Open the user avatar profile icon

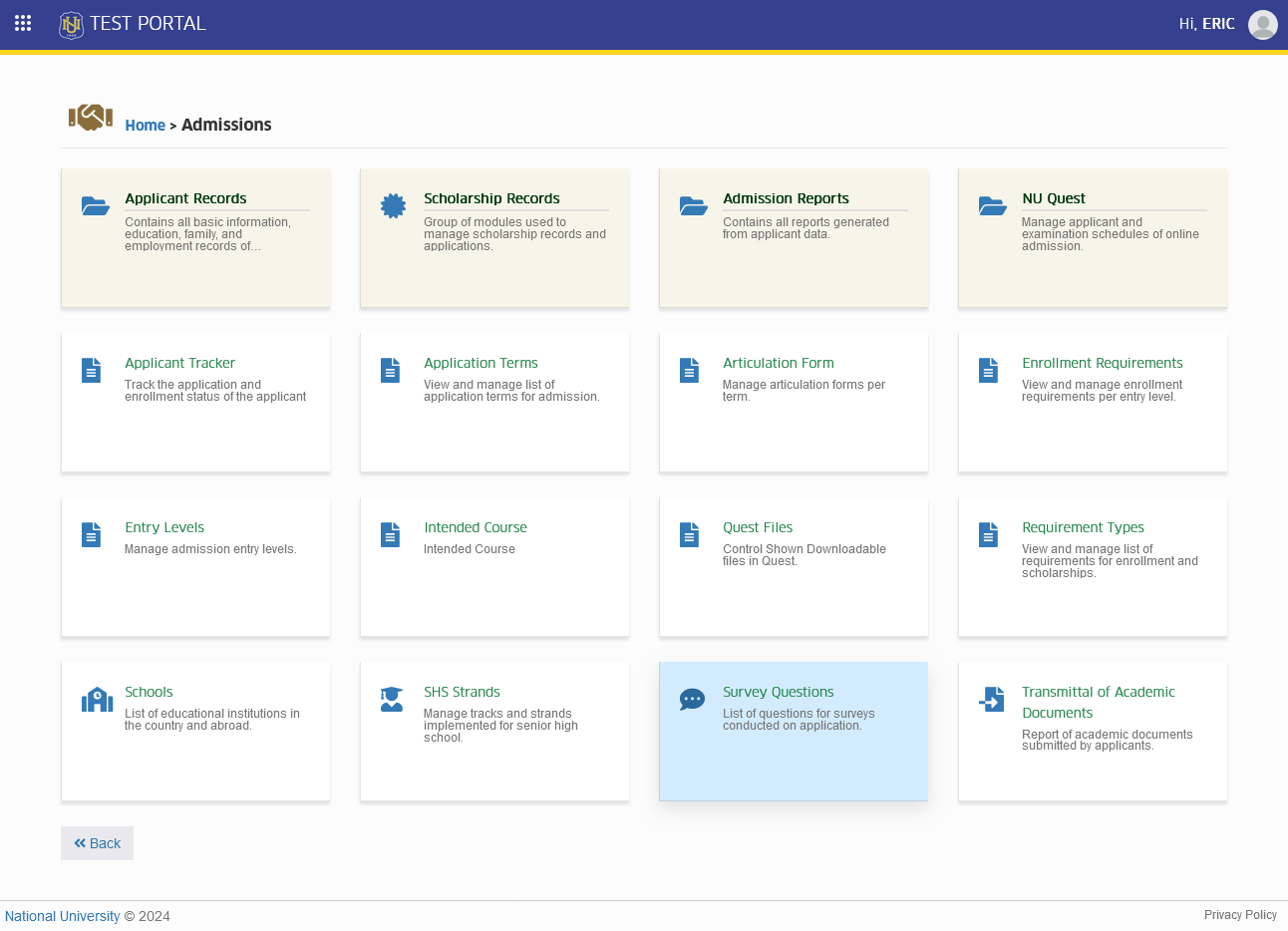[x=1263, y=24]
